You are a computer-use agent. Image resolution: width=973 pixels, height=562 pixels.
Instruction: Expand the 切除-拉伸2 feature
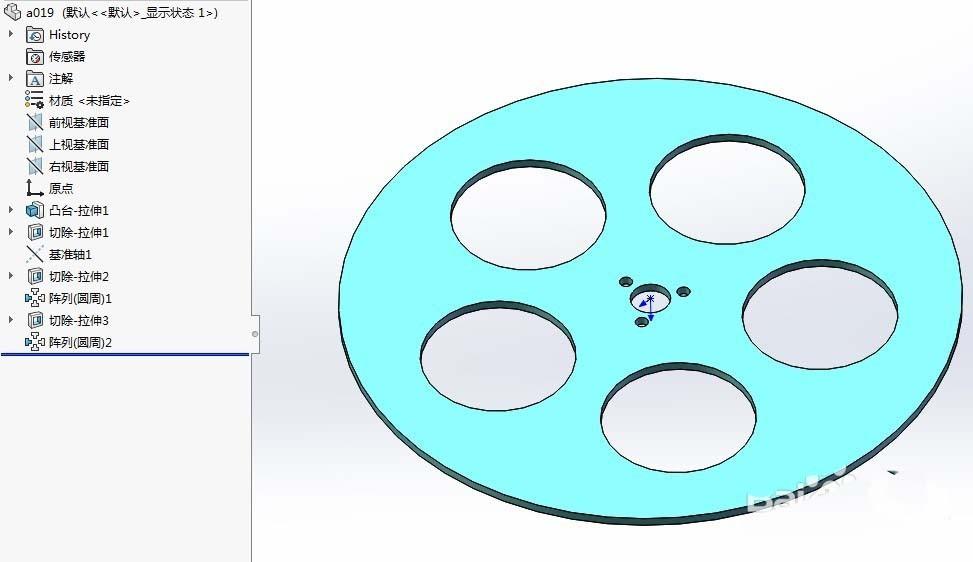pyautogui.click(x=11, y=275)
